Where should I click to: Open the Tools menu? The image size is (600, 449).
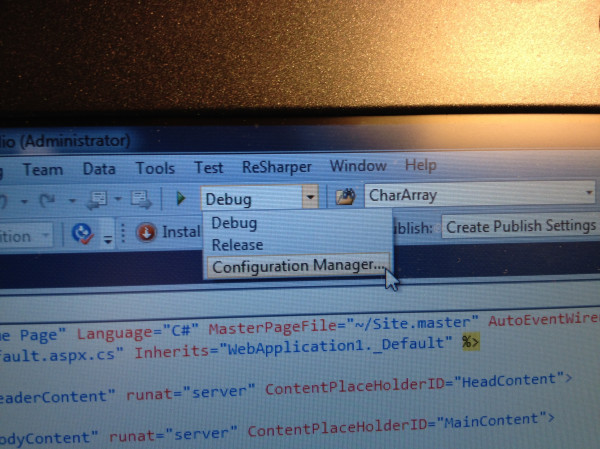click(x=155, y=168)
